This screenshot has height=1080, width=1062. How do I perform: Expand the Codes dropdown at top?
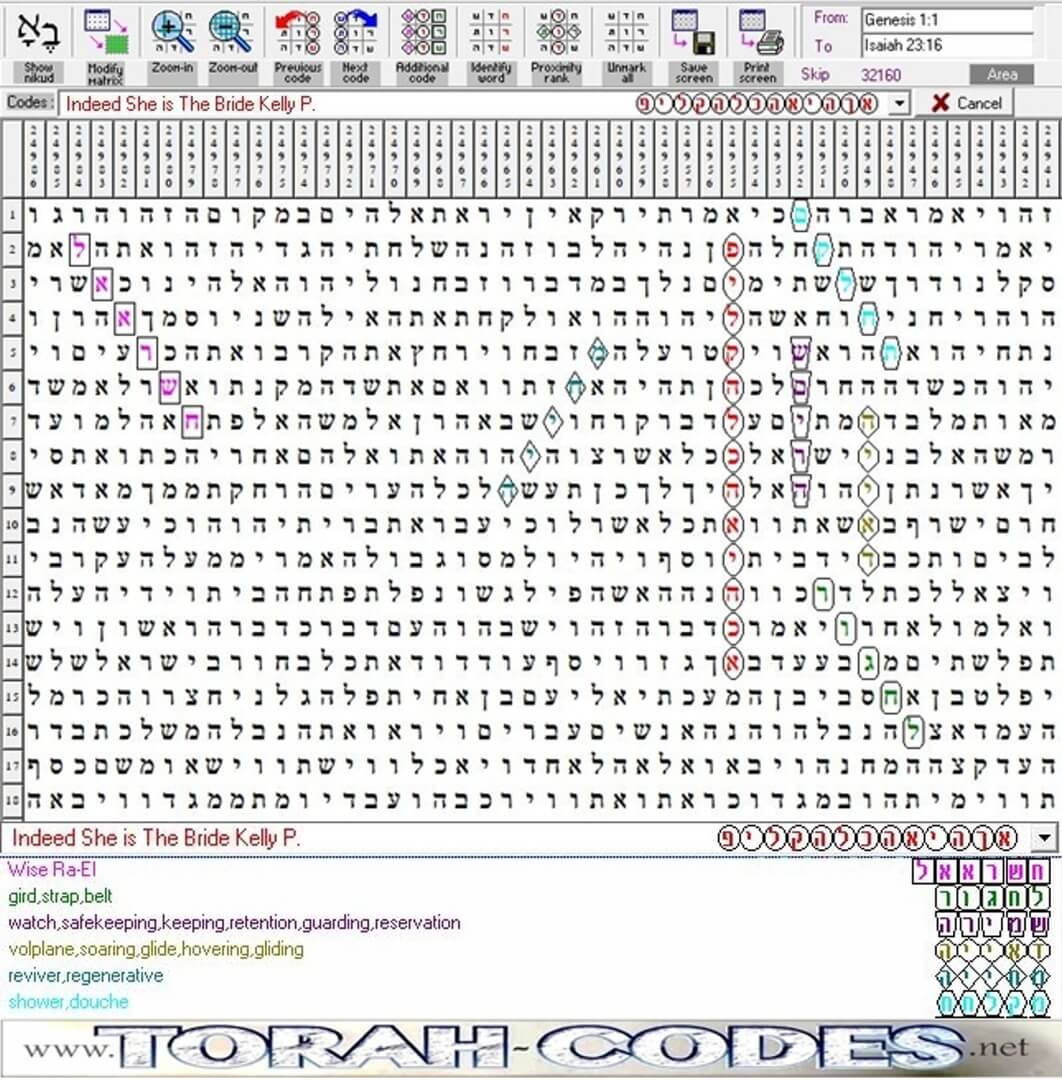(899, 104)
